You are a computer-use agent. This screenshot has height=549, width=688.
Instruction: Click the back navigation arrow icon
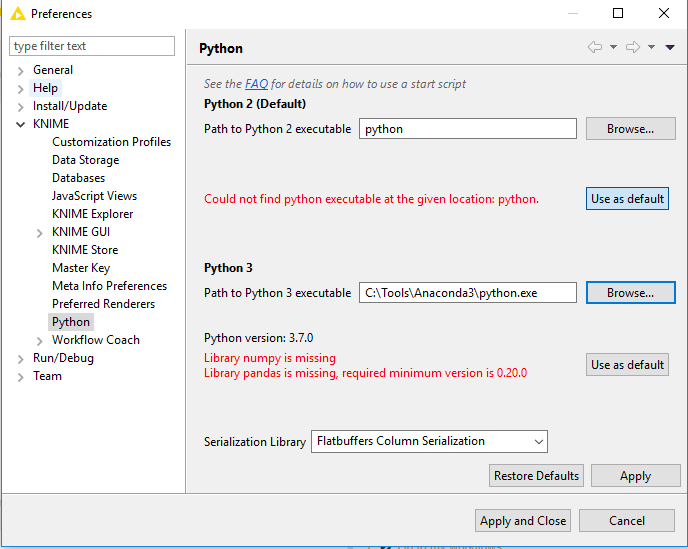point(595,47)
